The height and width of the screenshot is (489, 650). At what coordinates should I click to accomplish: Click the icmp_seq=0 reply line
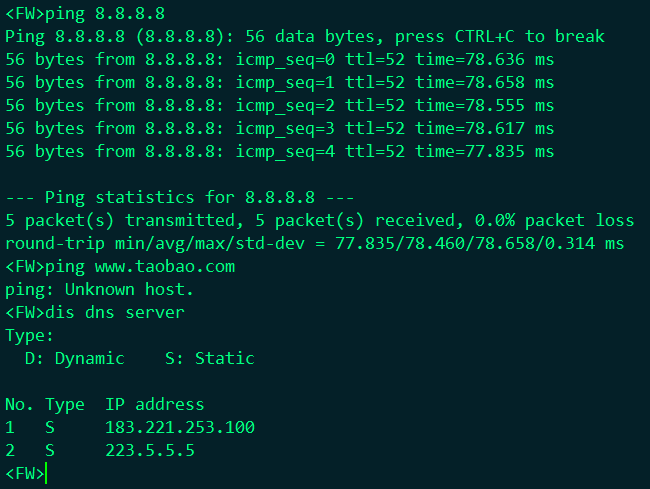click(x=279, y=60)
